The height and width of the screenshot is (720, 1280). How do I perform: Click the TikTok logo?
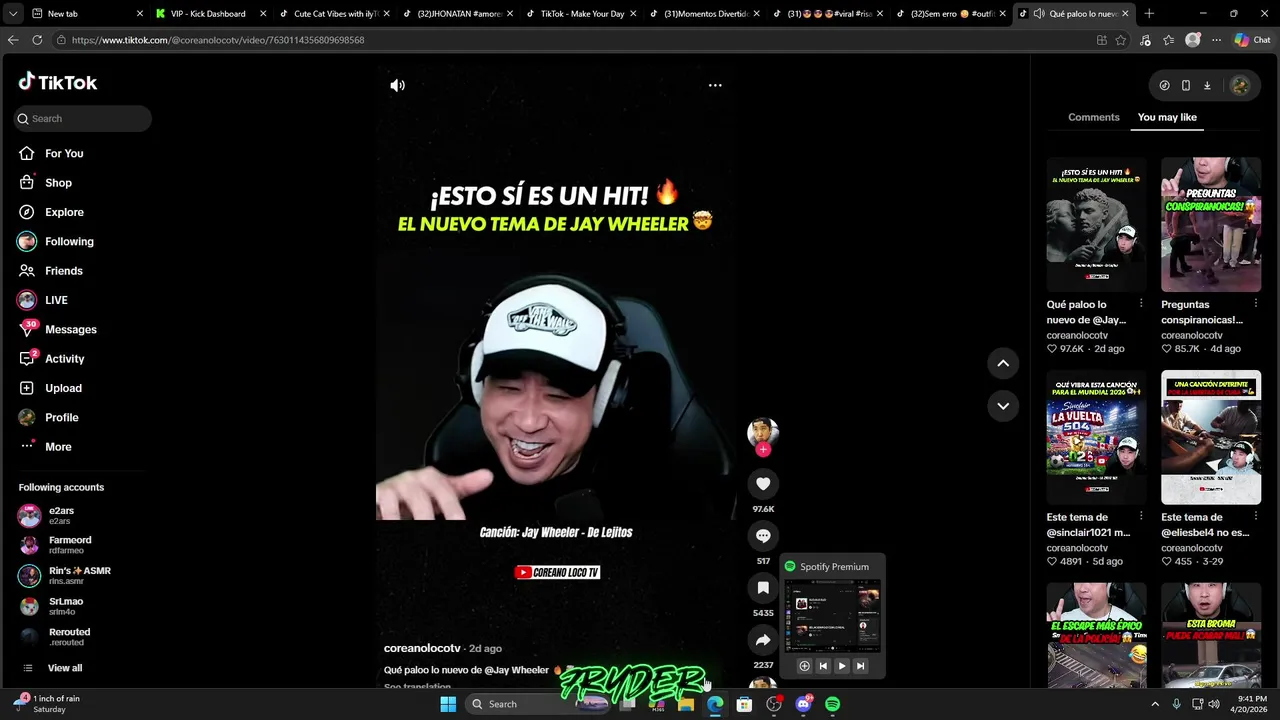(x=58, y=82)
